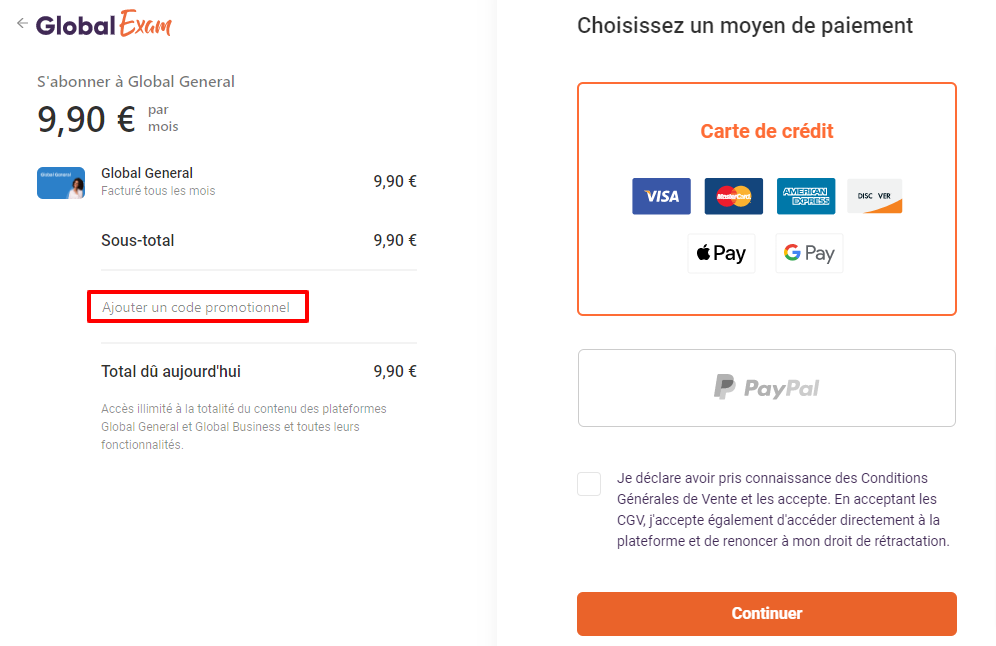Select the Carte de crédit payment box
The image size is (996, 646).
pyautogui.click(x=767, y=199)
